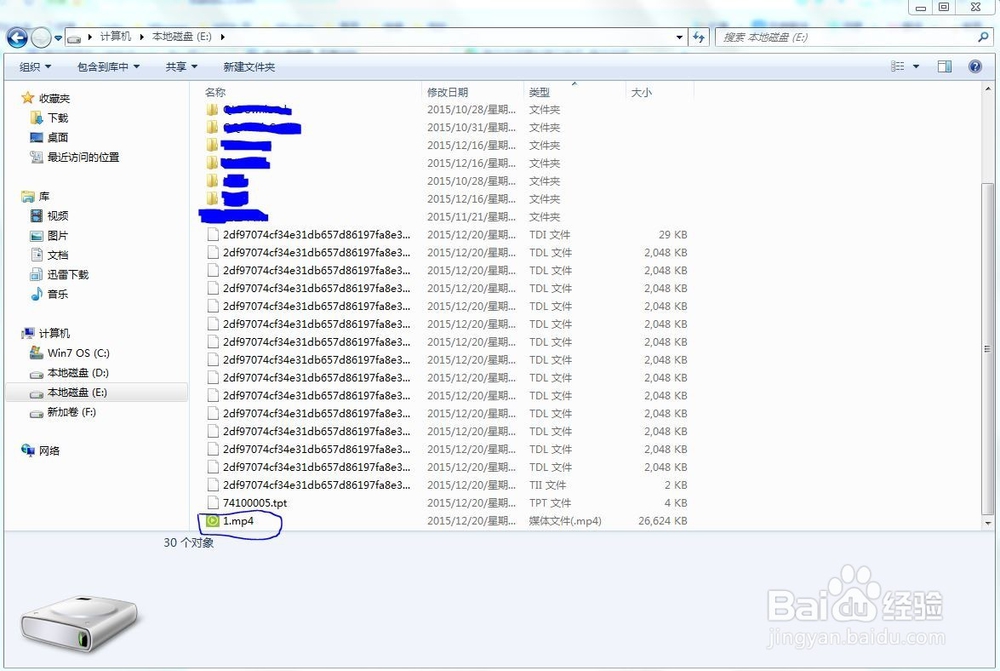
Task: Click 新建文件夹 button
Action: tap(249, 67)
